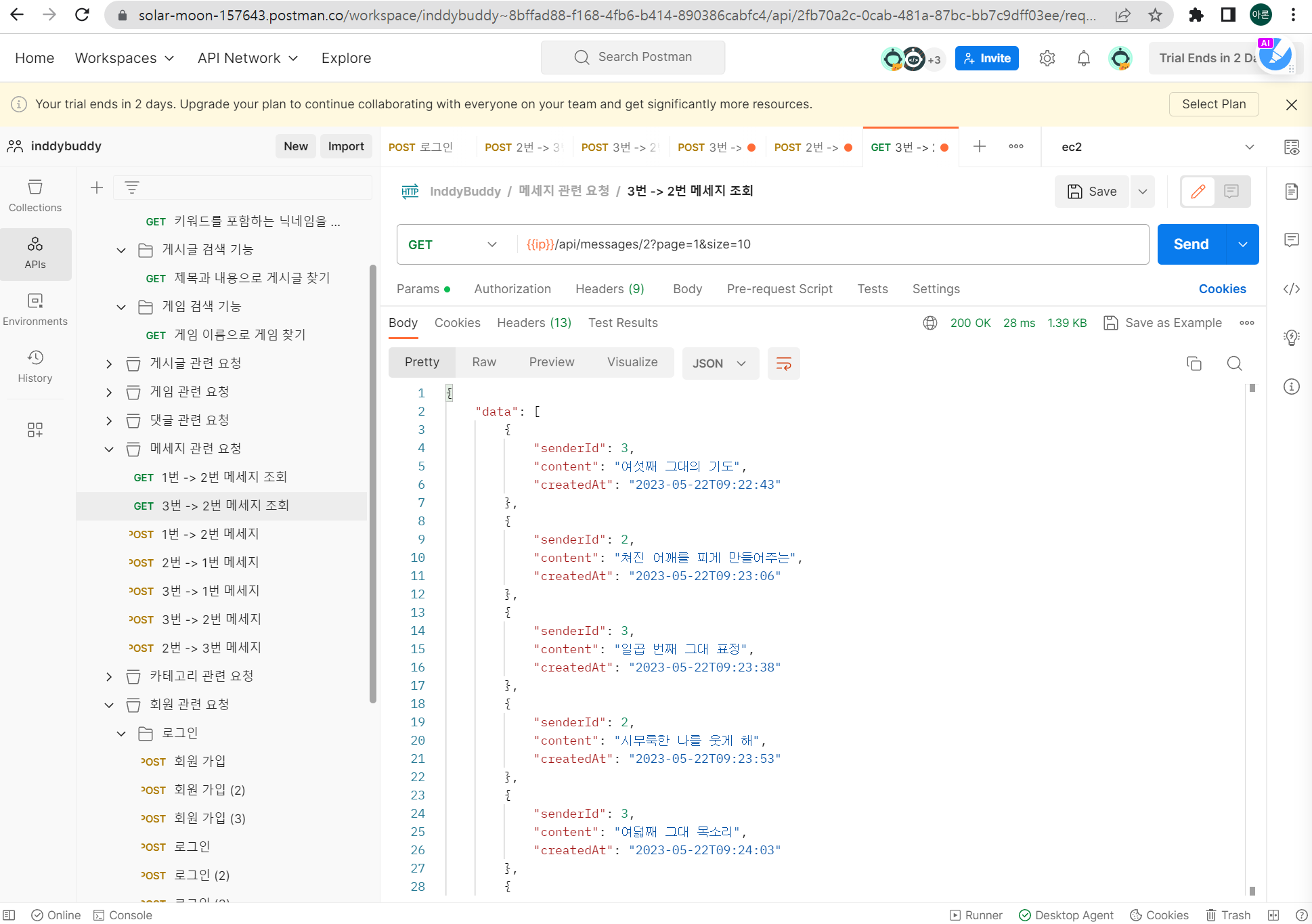Open the History sidebar panel
This screenshot has height=924, width=1312.
[35, 366]
